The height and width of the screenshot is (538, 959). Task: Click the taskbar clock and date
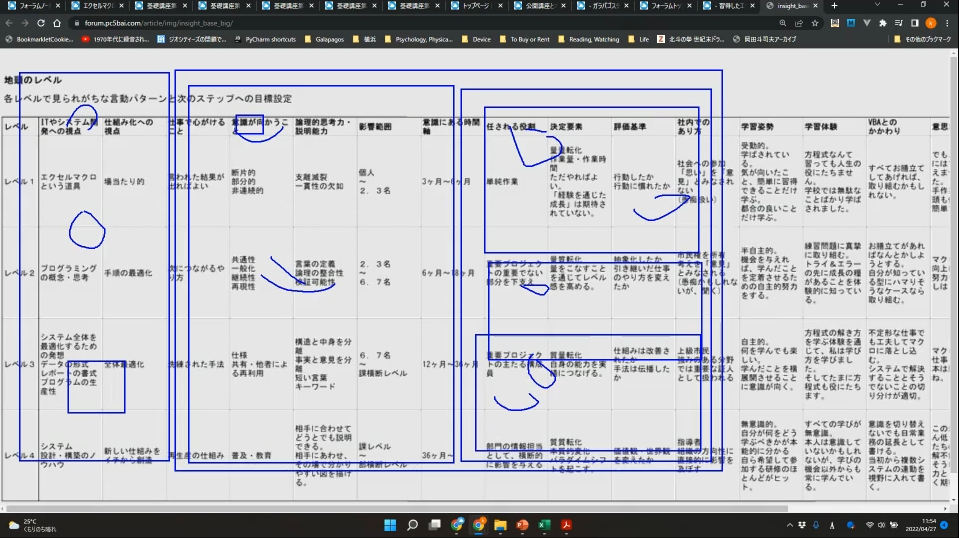pos(921,525)
